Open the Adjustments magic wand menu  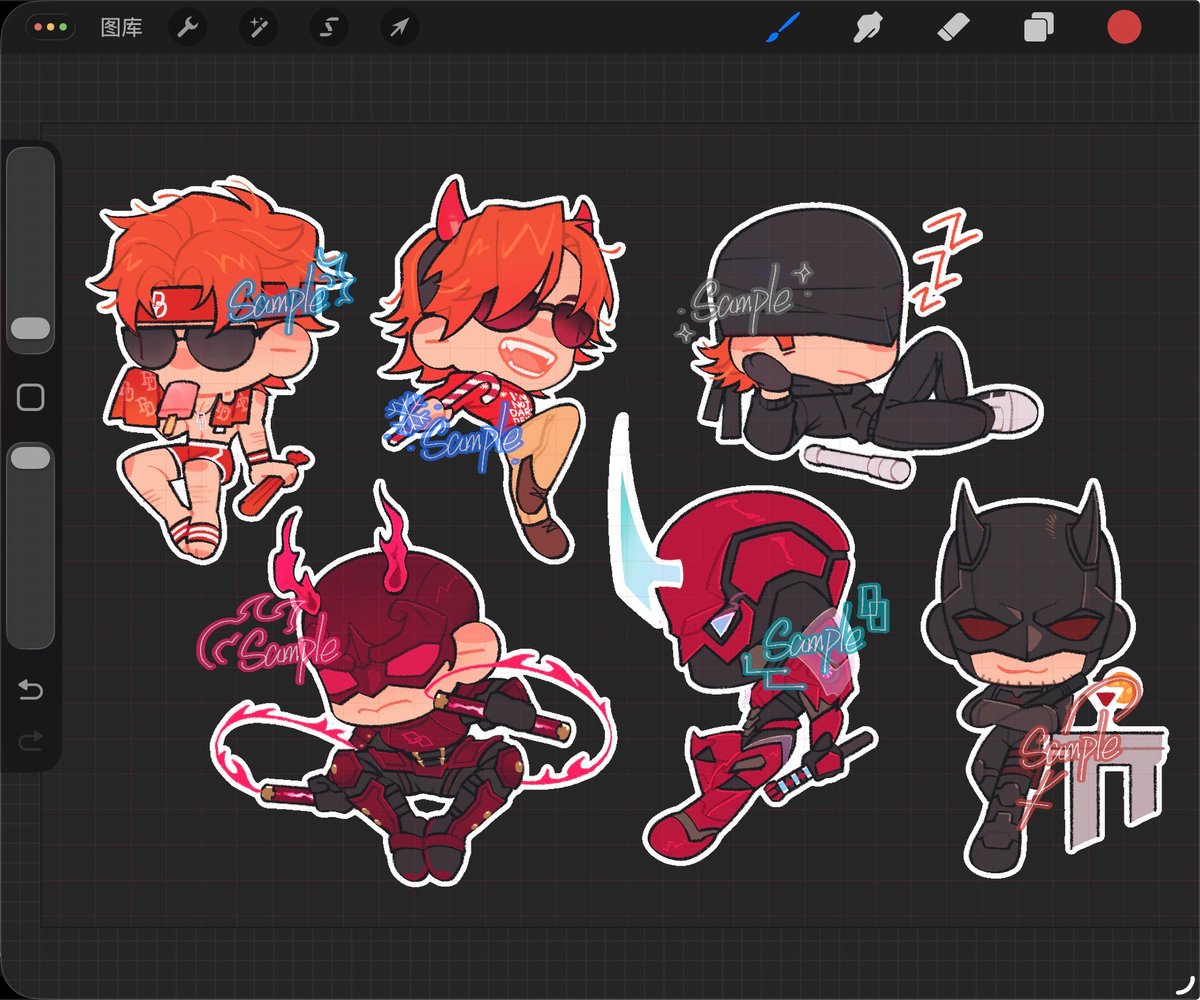click(257, 28)
